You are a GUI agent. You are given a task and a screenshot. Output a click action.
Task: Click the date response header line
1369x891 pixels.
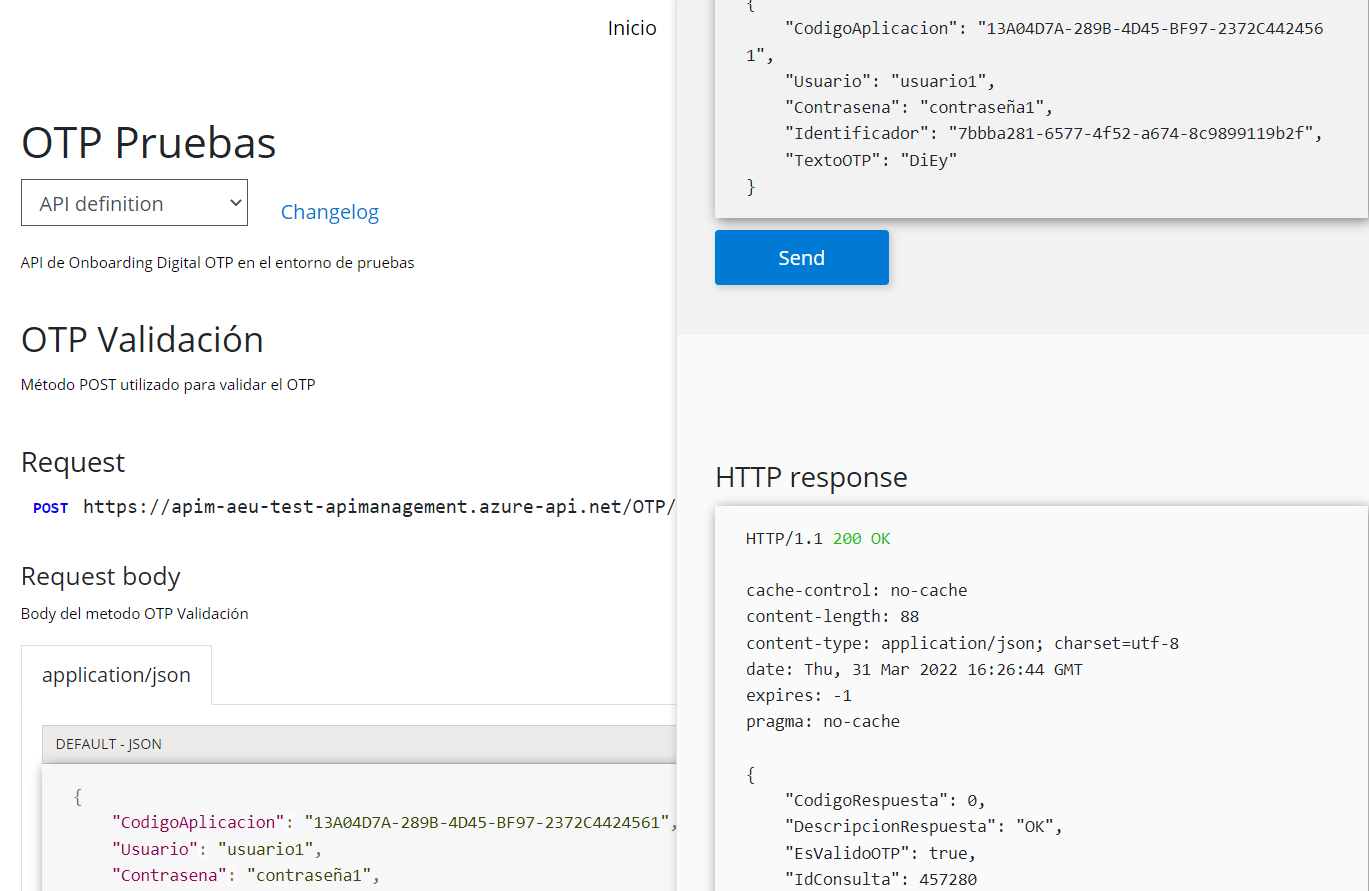pyautogui.click(x=914, y=669)
